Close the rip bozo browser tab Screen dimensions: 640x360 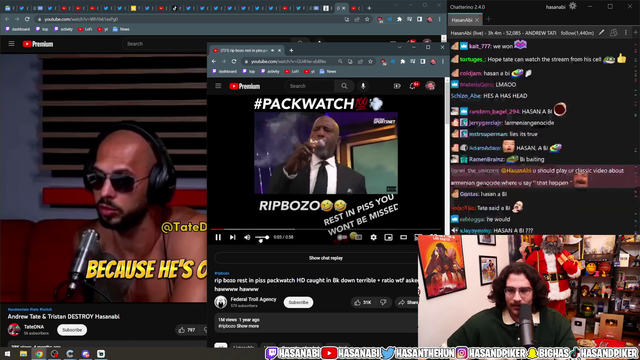tap(280, 50)
